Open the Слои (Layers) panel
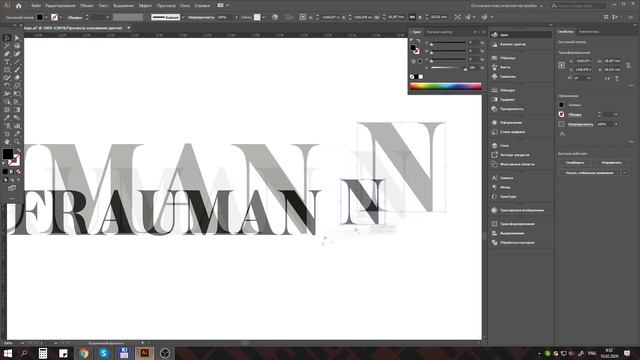This screenshot has width=640, height=360. pos(504,145)
